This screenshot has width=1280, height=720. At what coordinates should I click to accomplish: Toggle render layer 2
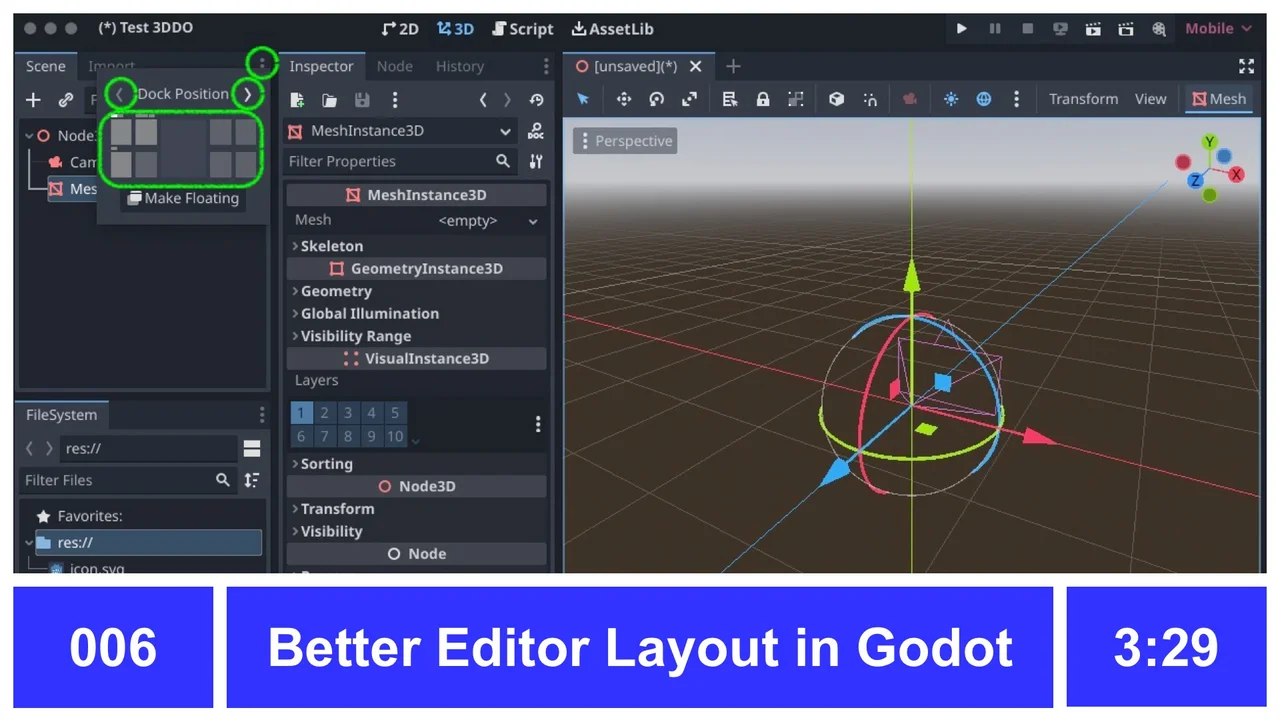pos(325,412)
